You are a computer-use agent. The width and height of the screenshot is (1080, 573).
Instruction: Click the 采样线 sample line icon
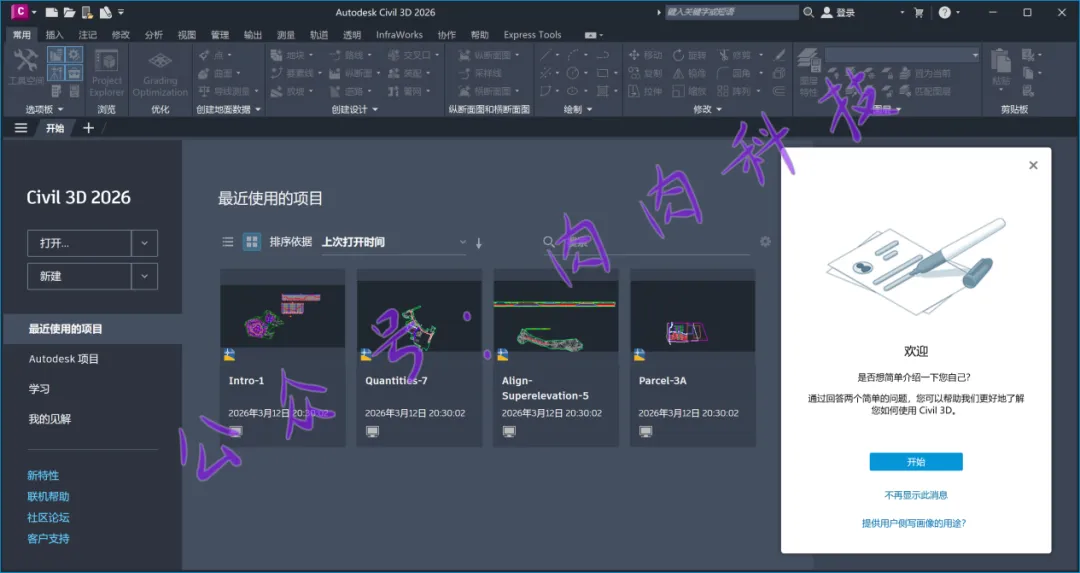pyautogui.click(x=465, y=73)
